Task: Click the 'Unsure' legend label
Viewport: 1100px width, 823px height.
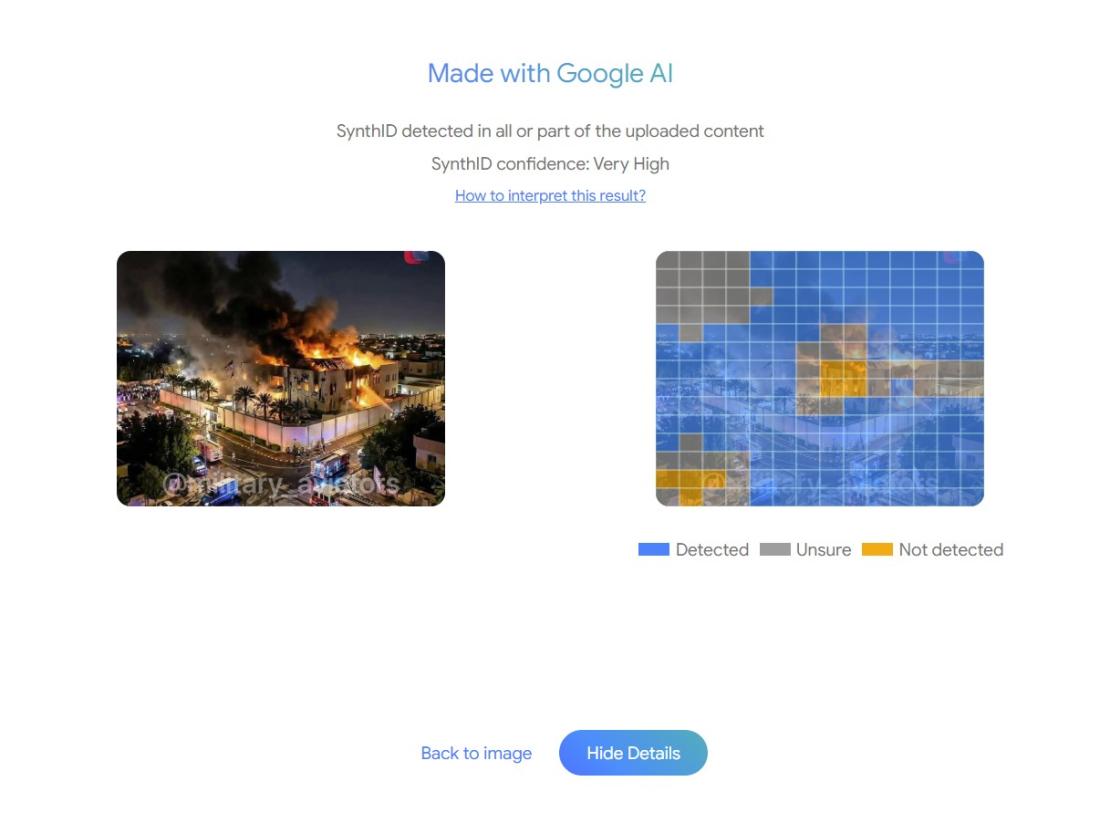Action: (x=823, y=549)
